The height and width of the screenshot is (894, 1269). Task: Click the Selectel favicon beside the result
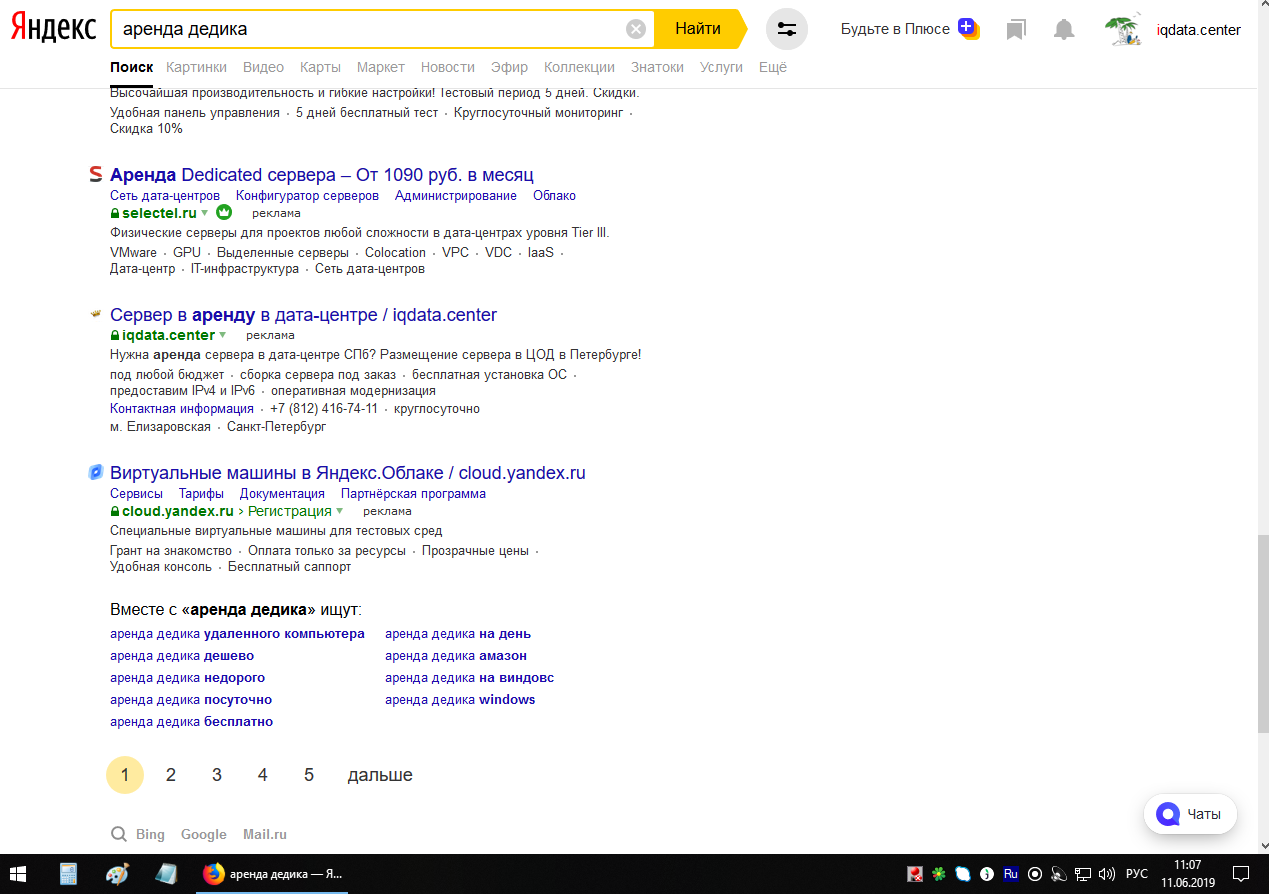(x=95, y=175)
